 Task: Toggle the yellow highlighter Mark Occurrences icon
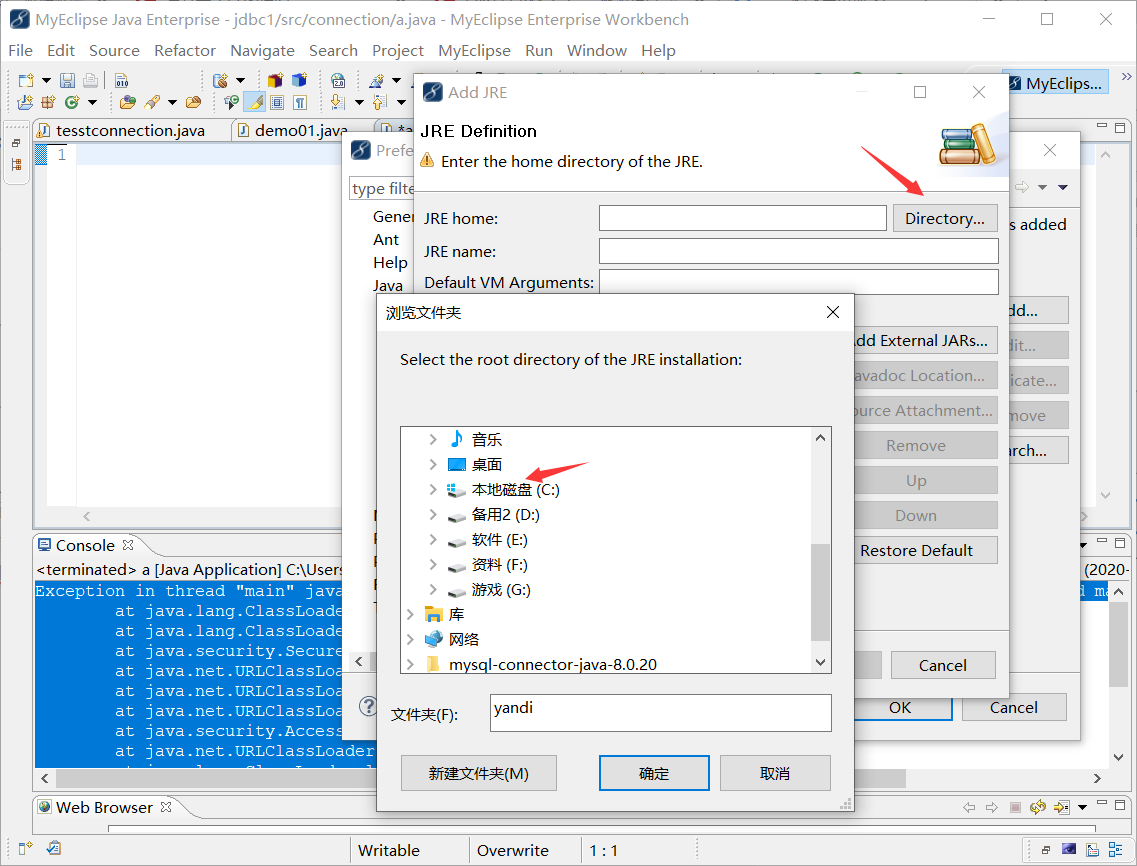(x=254, y=101)
